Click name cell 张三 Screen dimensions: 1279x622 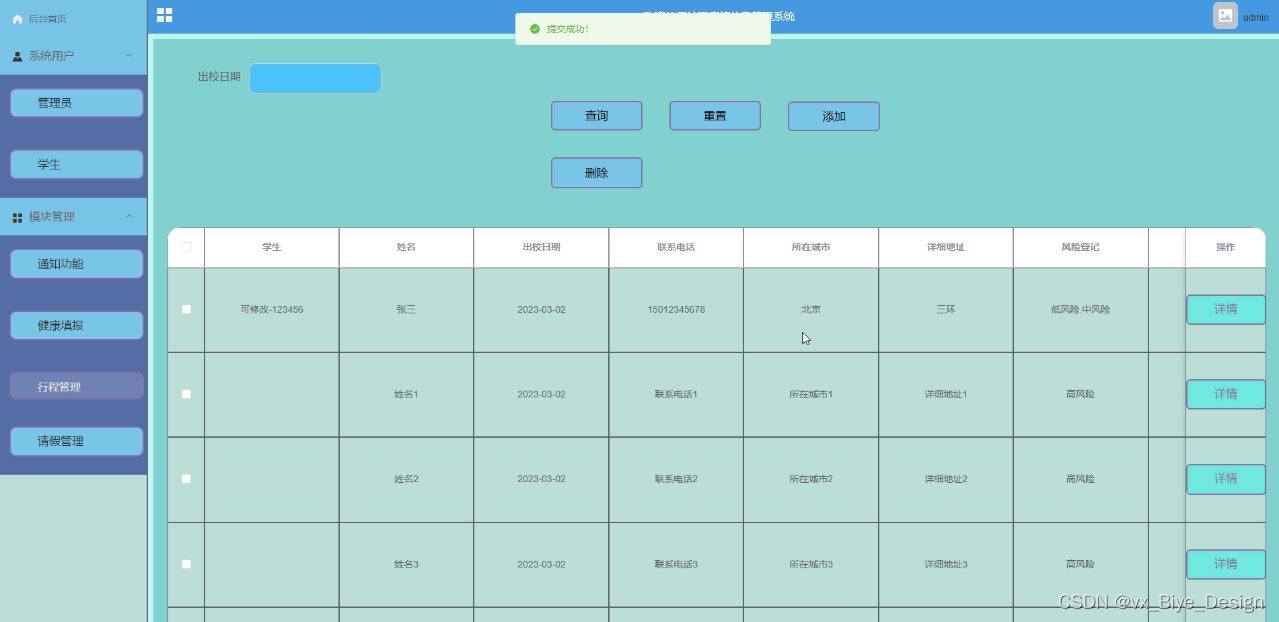click(406, 310)
